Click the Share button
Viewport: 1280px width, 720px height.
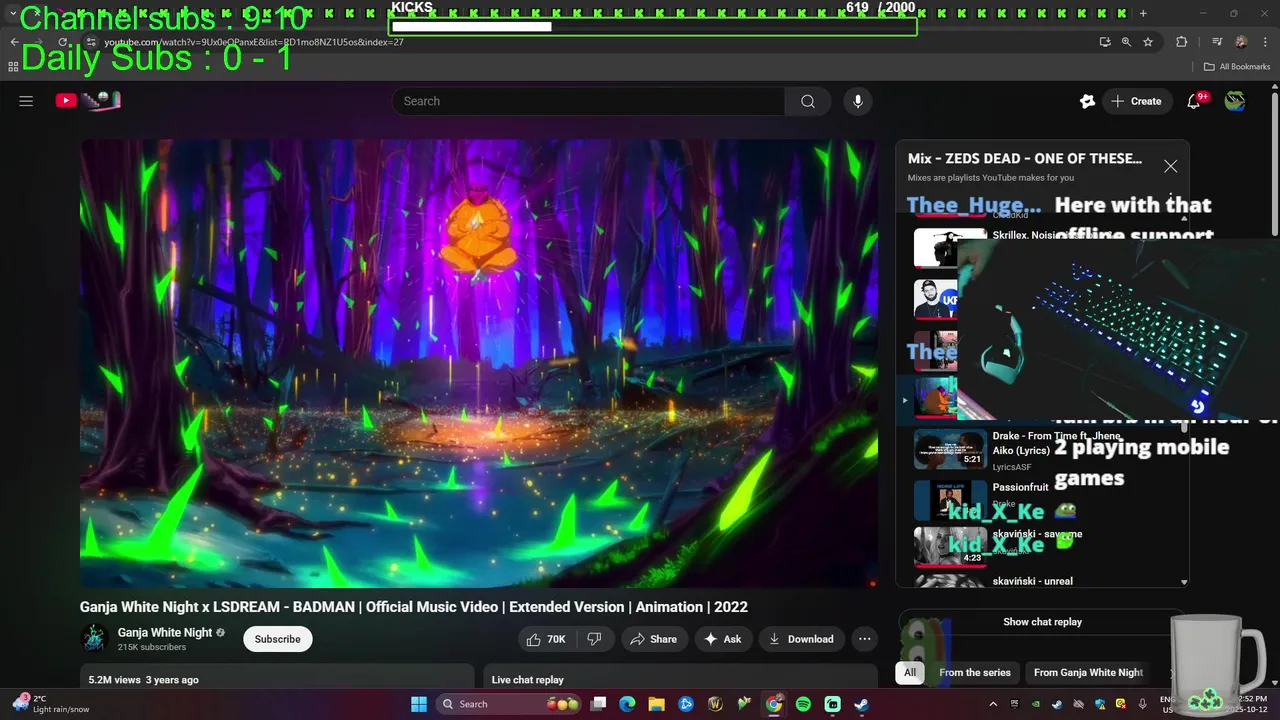click(x=653, y=639)
